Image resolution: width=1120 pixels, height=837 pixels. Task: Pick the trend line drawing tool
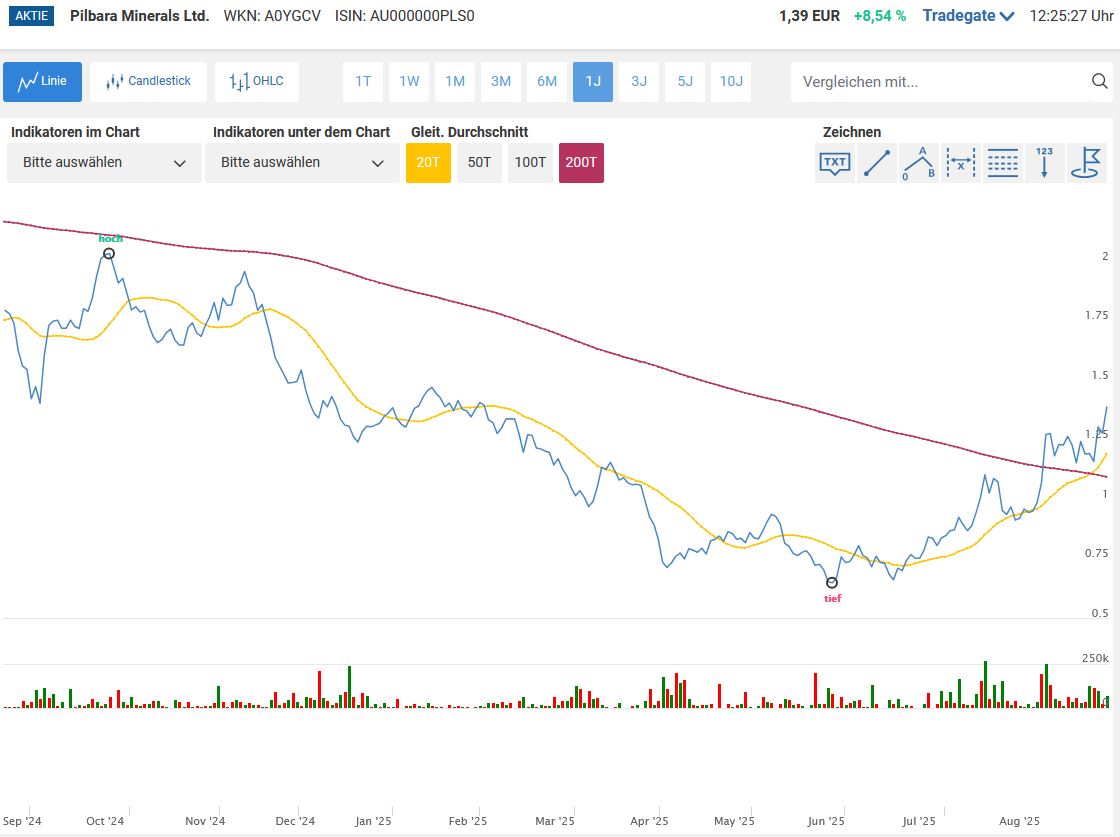[878, 163]
